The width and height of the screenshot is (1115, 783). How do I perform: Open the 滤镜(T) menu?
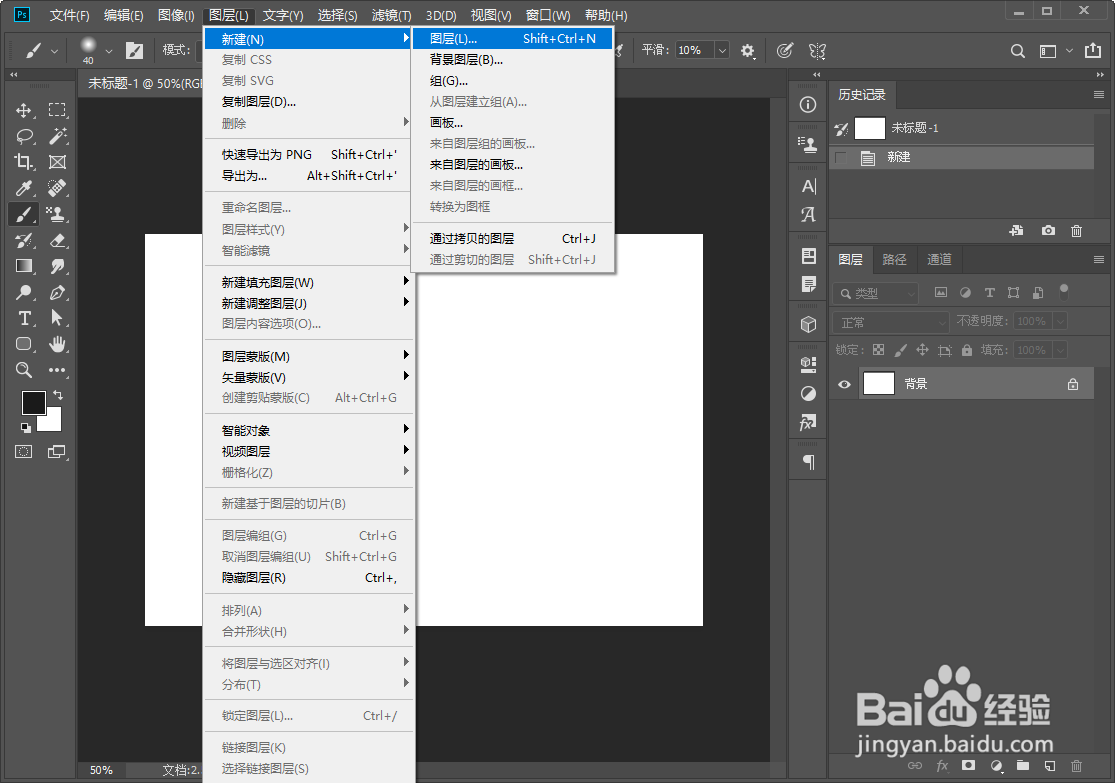coord(392,15)
